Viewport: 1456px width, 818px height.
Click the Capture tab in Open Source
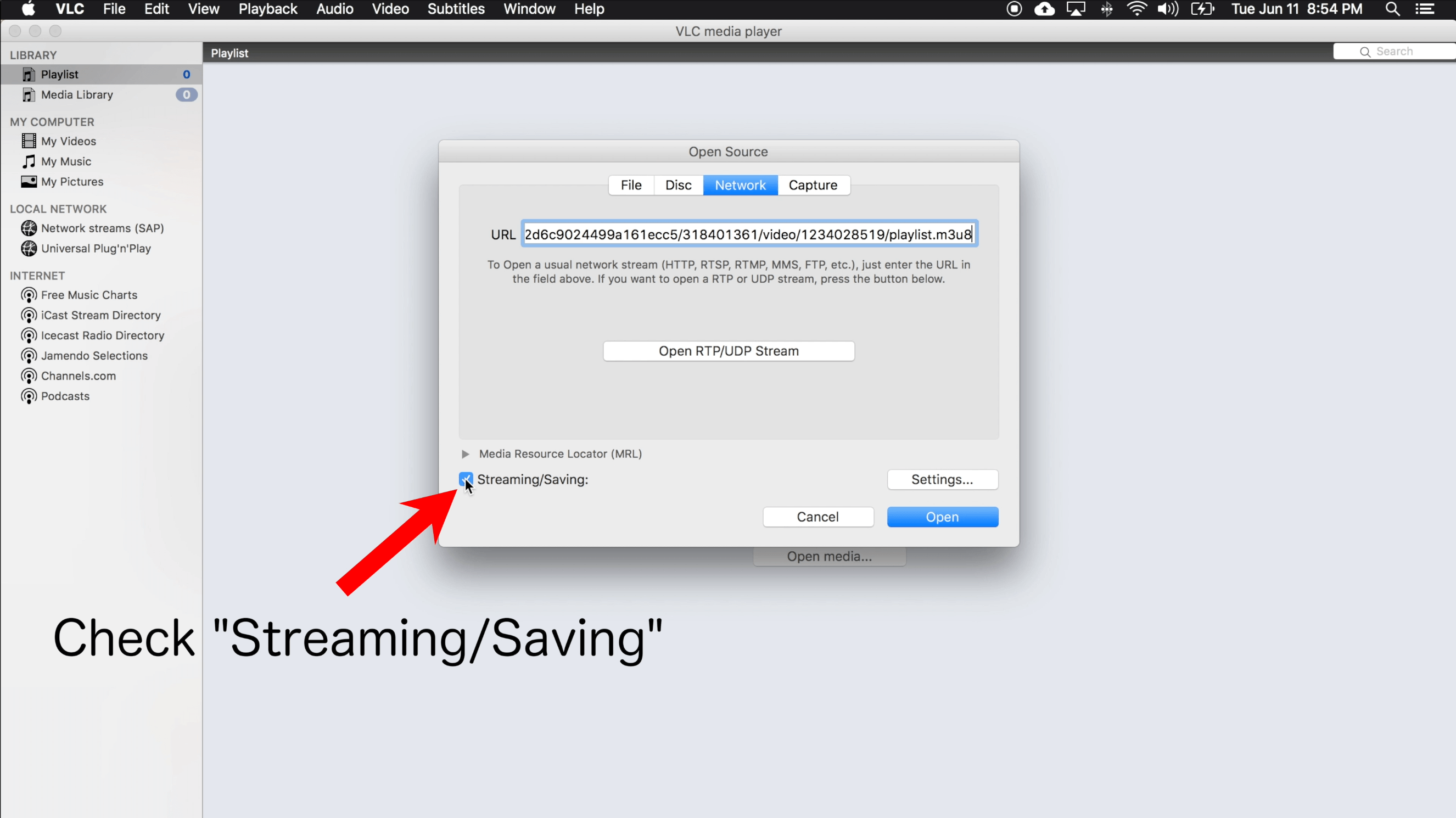tap(813, 184)
